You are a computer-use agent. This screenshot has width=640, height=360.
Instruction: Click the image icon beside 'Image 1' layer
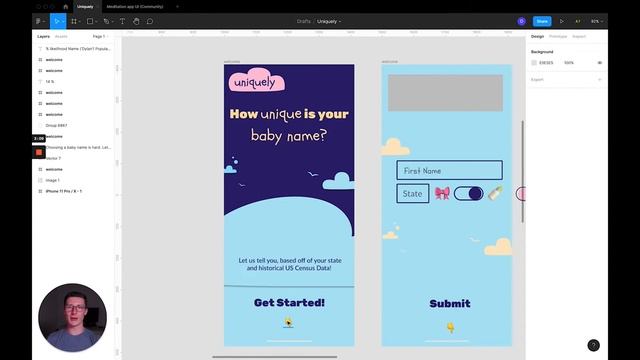click(x=40, y=180)
